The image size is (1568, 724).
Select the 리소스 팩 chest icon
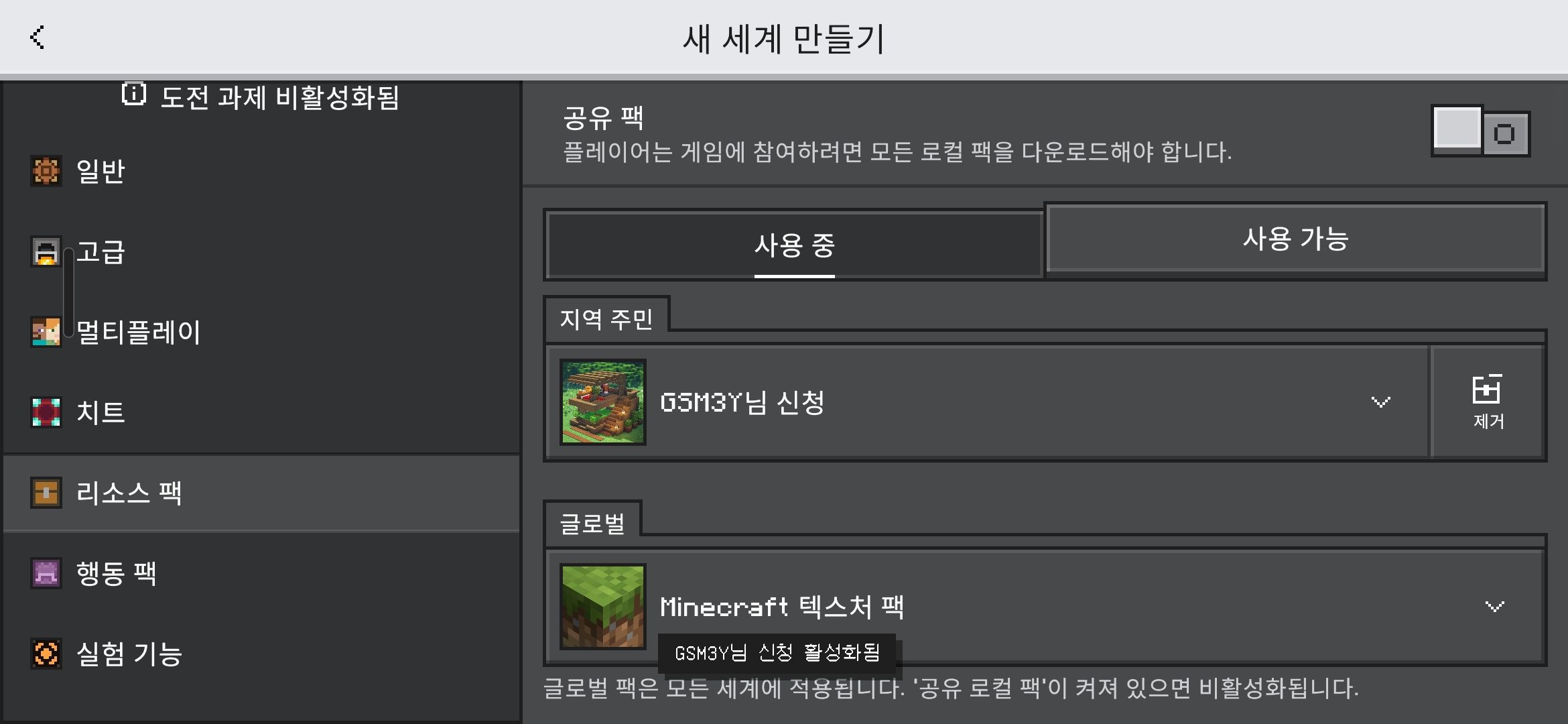[46, 493]
